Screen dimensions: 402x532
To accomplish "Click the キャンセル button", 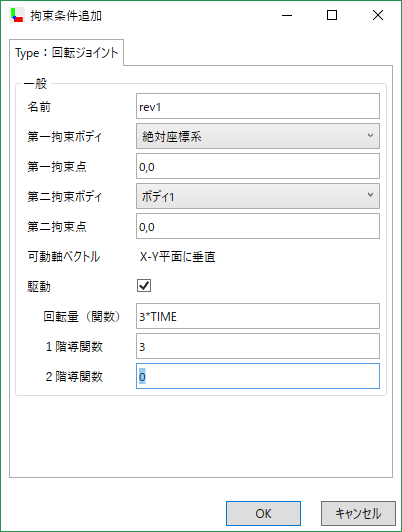I will coord(358,513).
